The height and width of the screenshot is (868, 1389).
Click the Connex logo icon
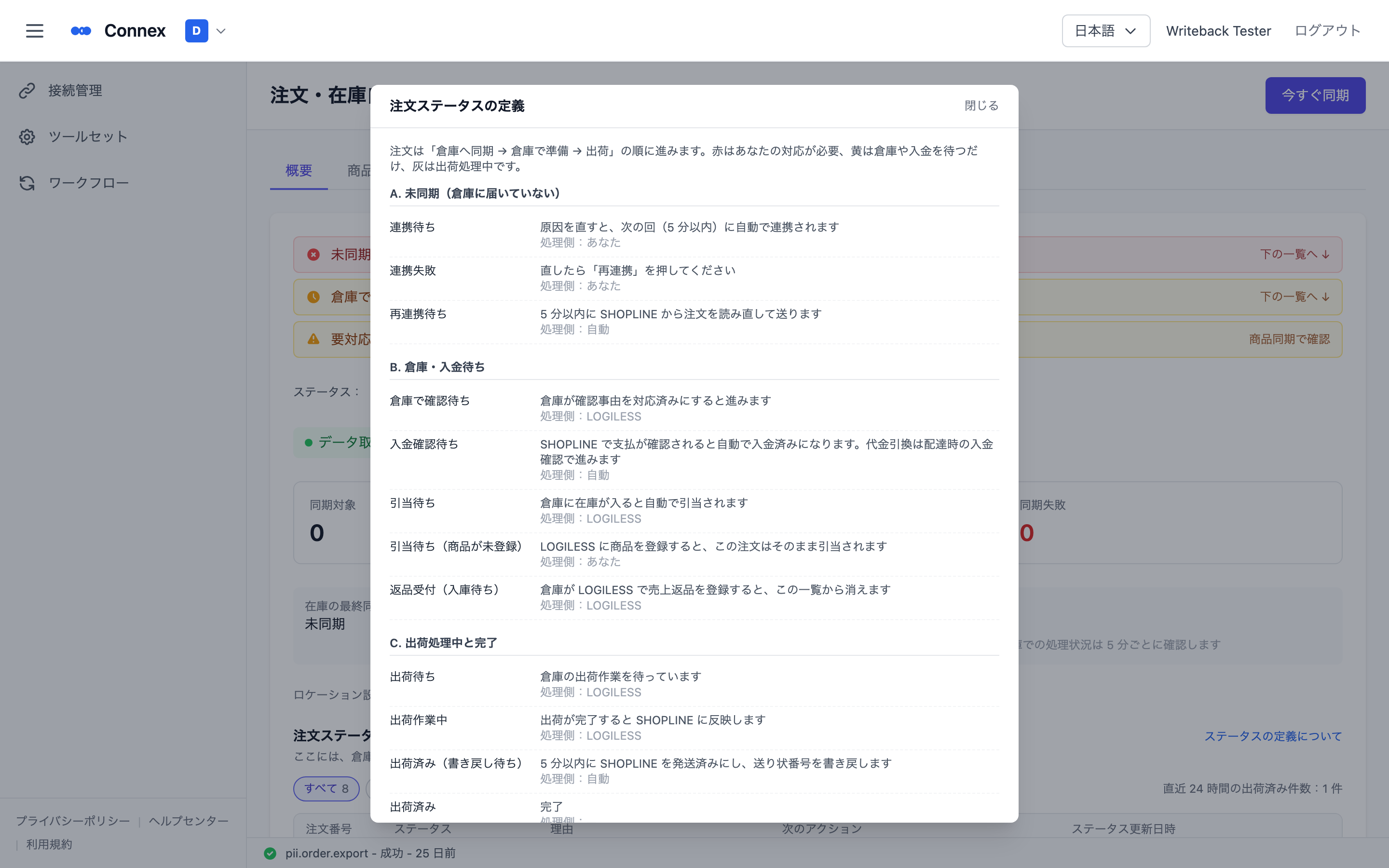(81, 31)
